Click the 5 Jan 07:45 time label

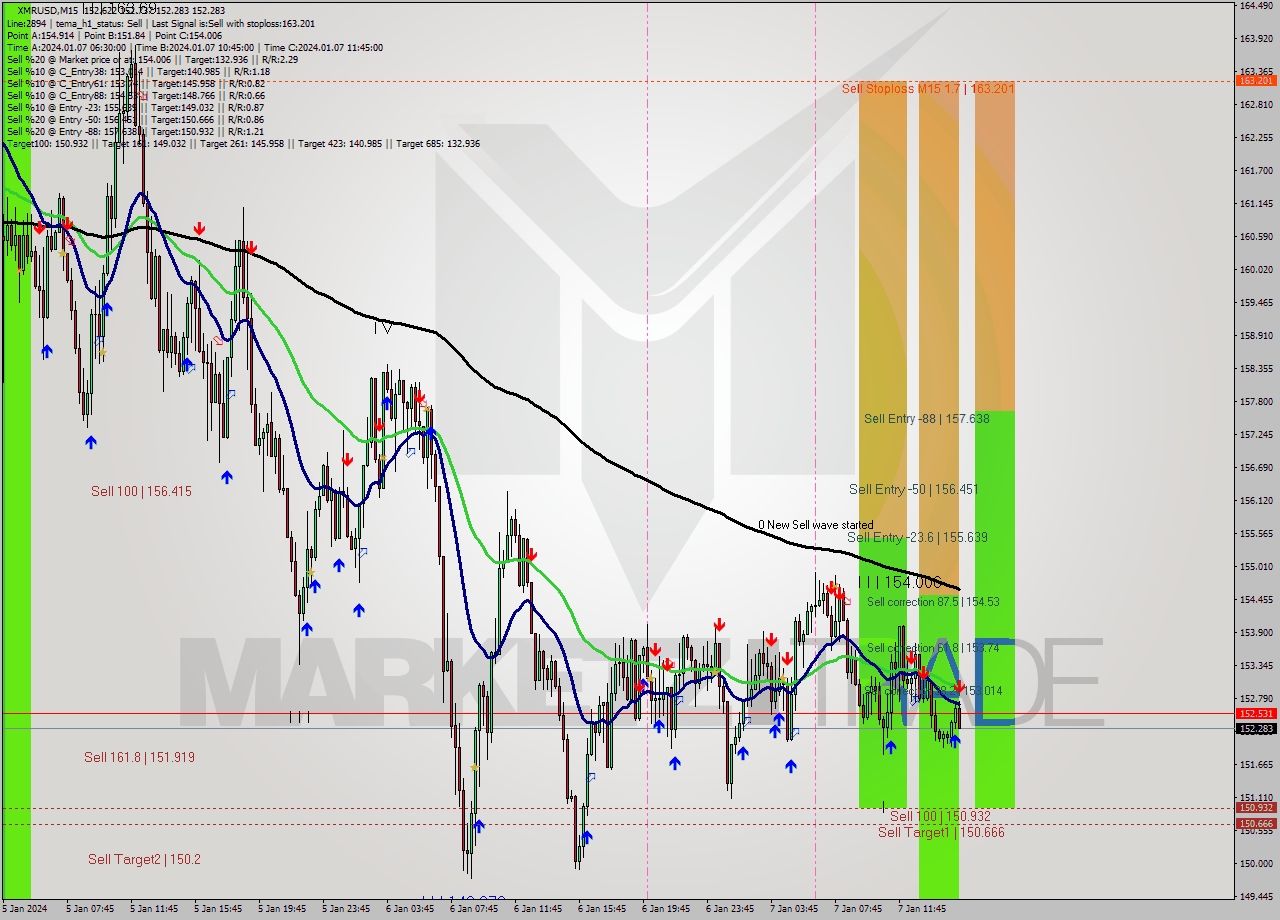coord(90,909)
